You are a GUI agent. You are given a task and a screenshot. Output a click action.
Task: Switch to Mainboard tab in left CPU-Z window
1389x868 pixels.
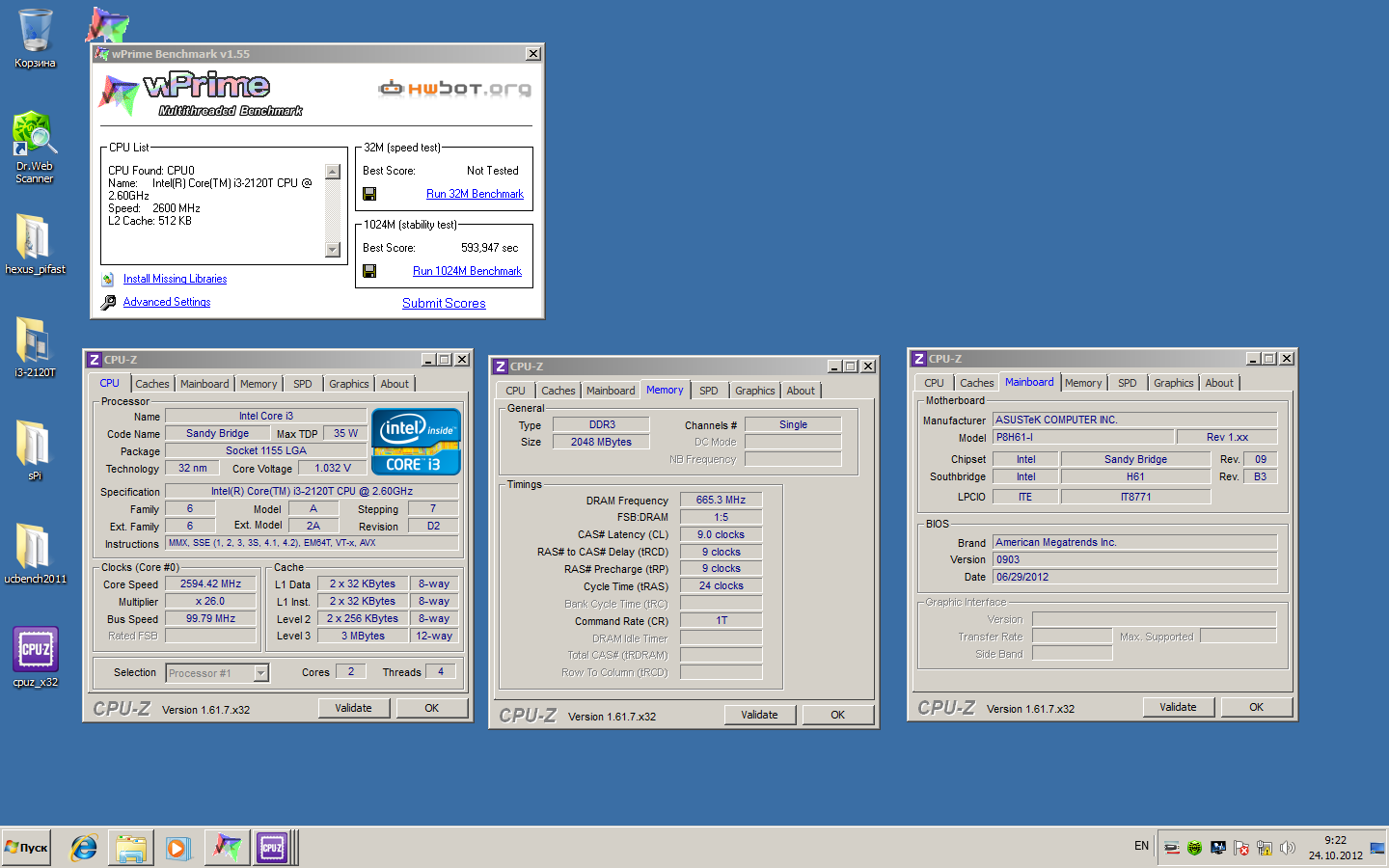204,384
